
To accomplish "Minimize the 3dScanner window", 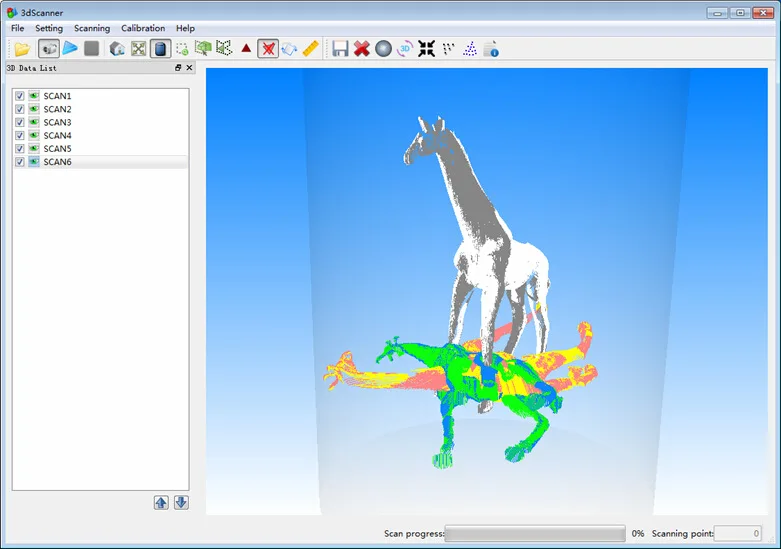I will click(x=718, y=13).
